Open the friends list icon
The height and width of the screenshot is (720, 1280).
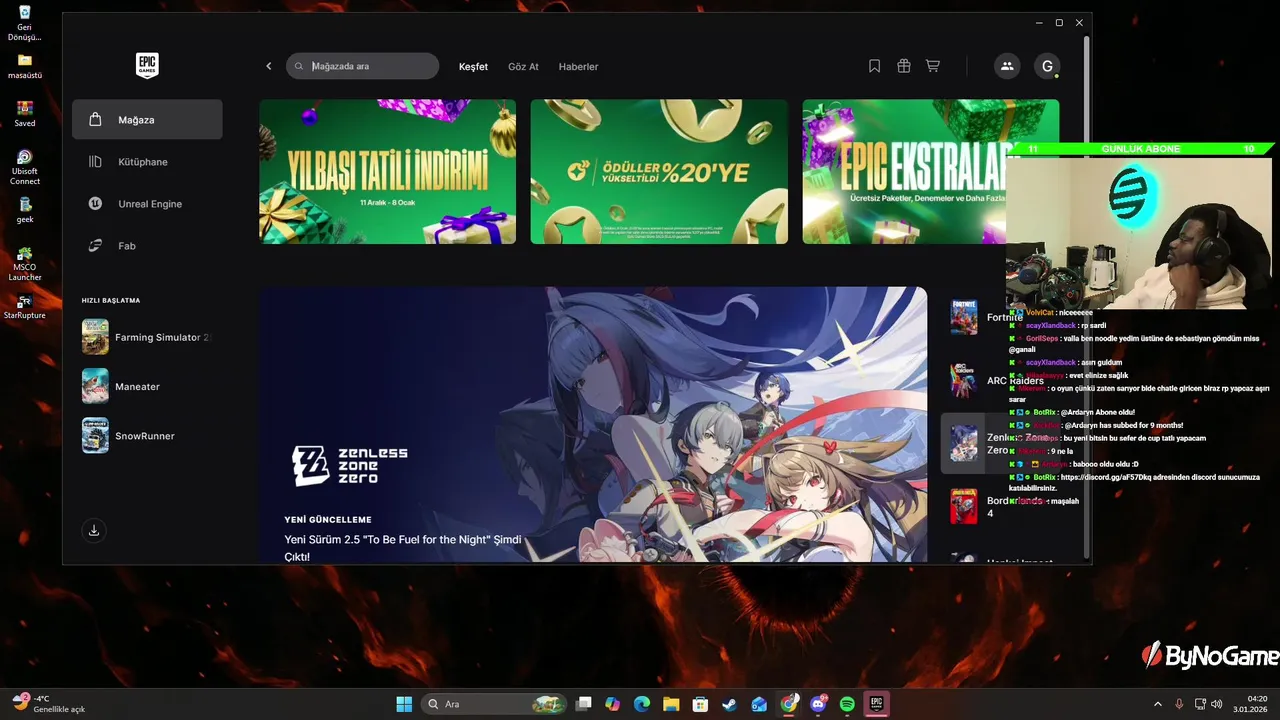click(1007, 66)
